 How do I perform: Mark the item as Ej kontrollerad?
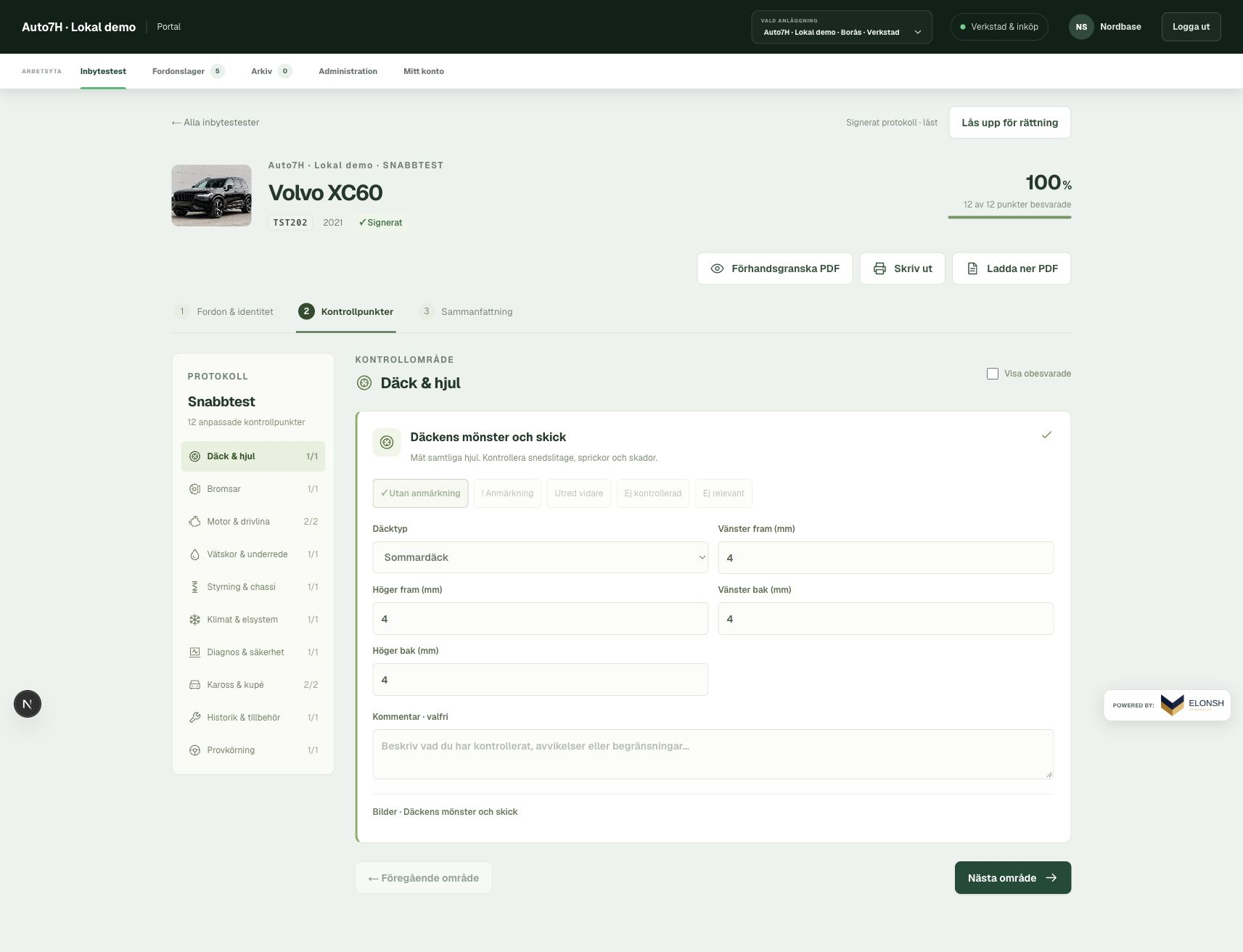pyautogui.click(x=653, y=493)
